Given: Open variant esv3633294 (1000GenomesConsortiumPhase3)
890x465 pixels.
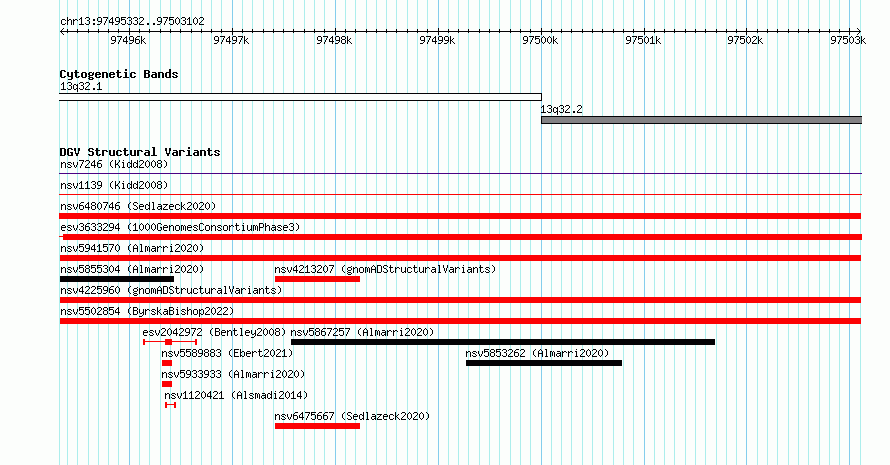Looking at the screenshot, I should [180, 228].
